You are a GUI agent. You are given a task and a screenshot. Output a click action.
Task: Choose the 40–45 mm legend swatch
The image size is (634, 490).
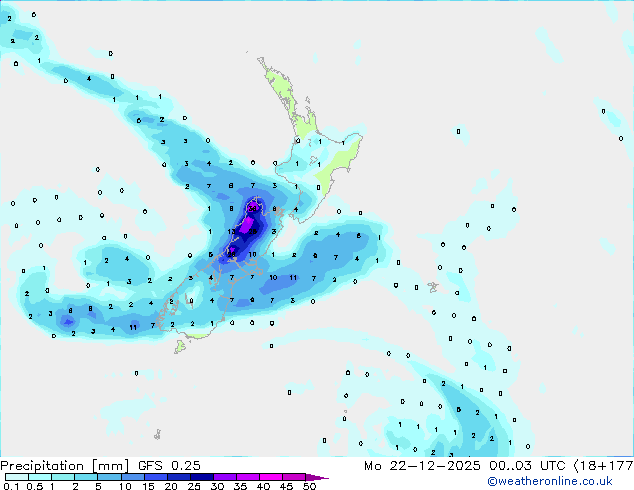coord(271,477)
